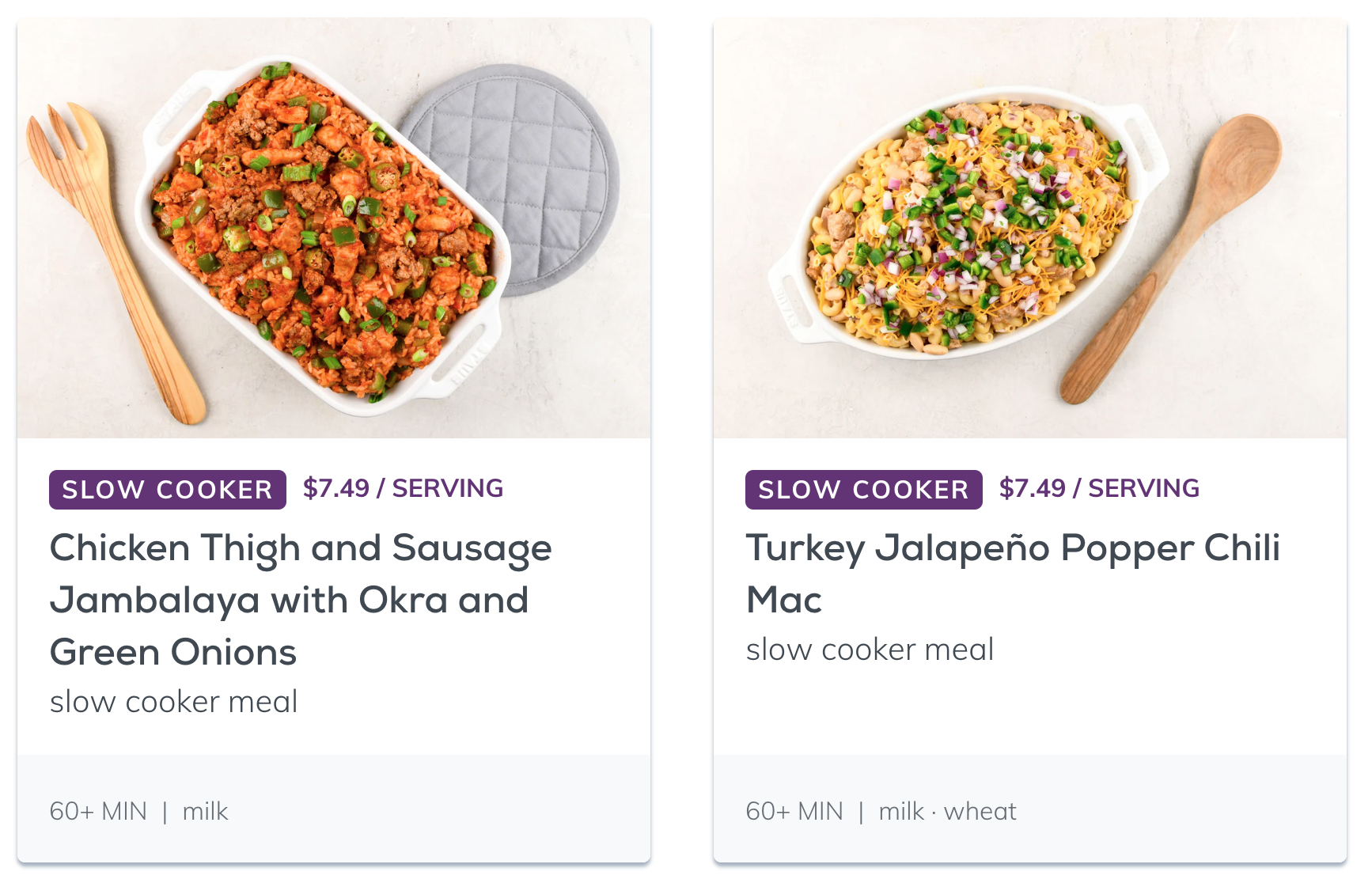Click the wheat allergen tag on the Chili Mac card
This screenshot has height=883, width=1372.
click(x=980, y=811)
